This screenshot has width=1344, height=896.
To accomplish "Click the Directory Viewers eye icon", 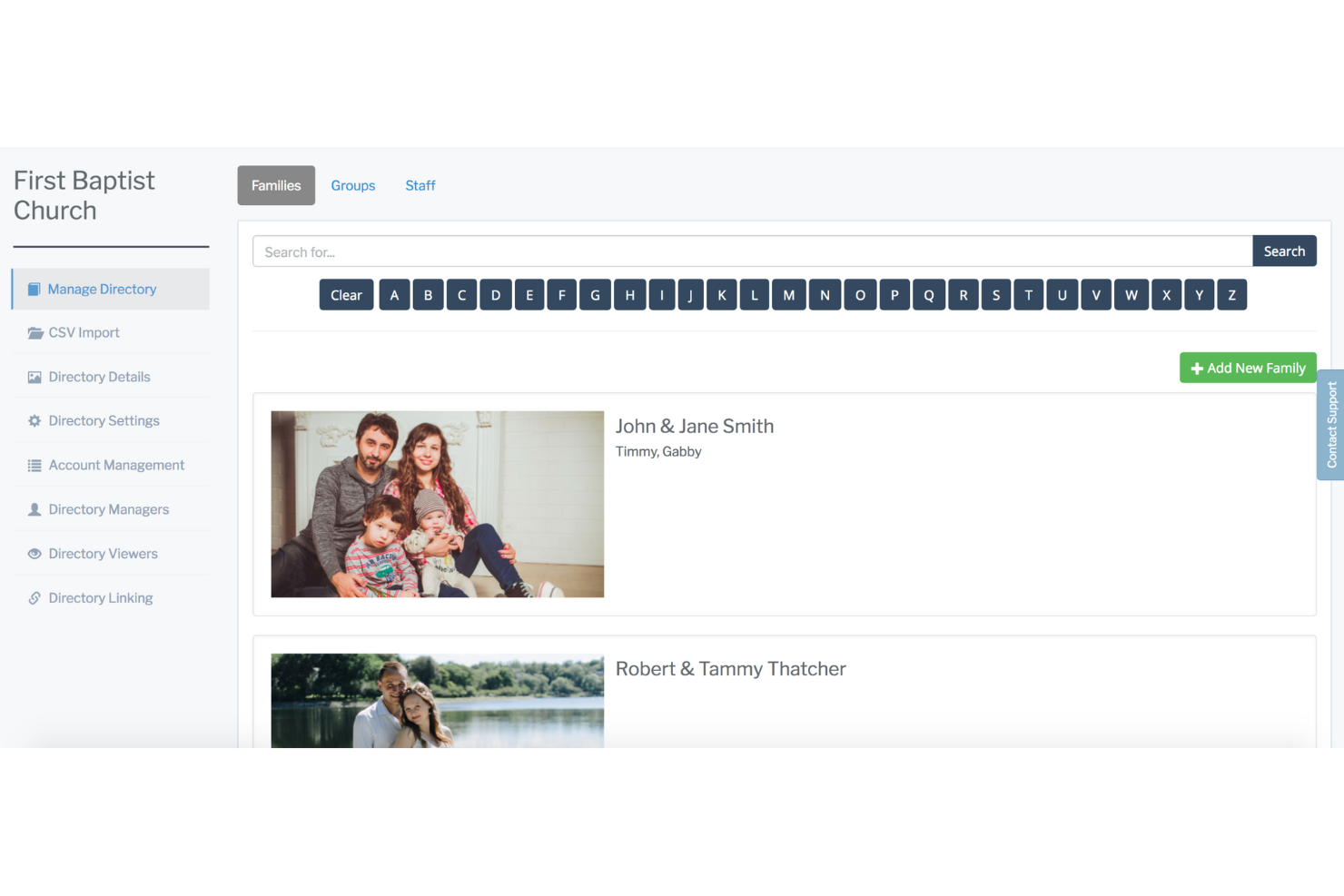I will pyautogui.click(x=35, y=554).
